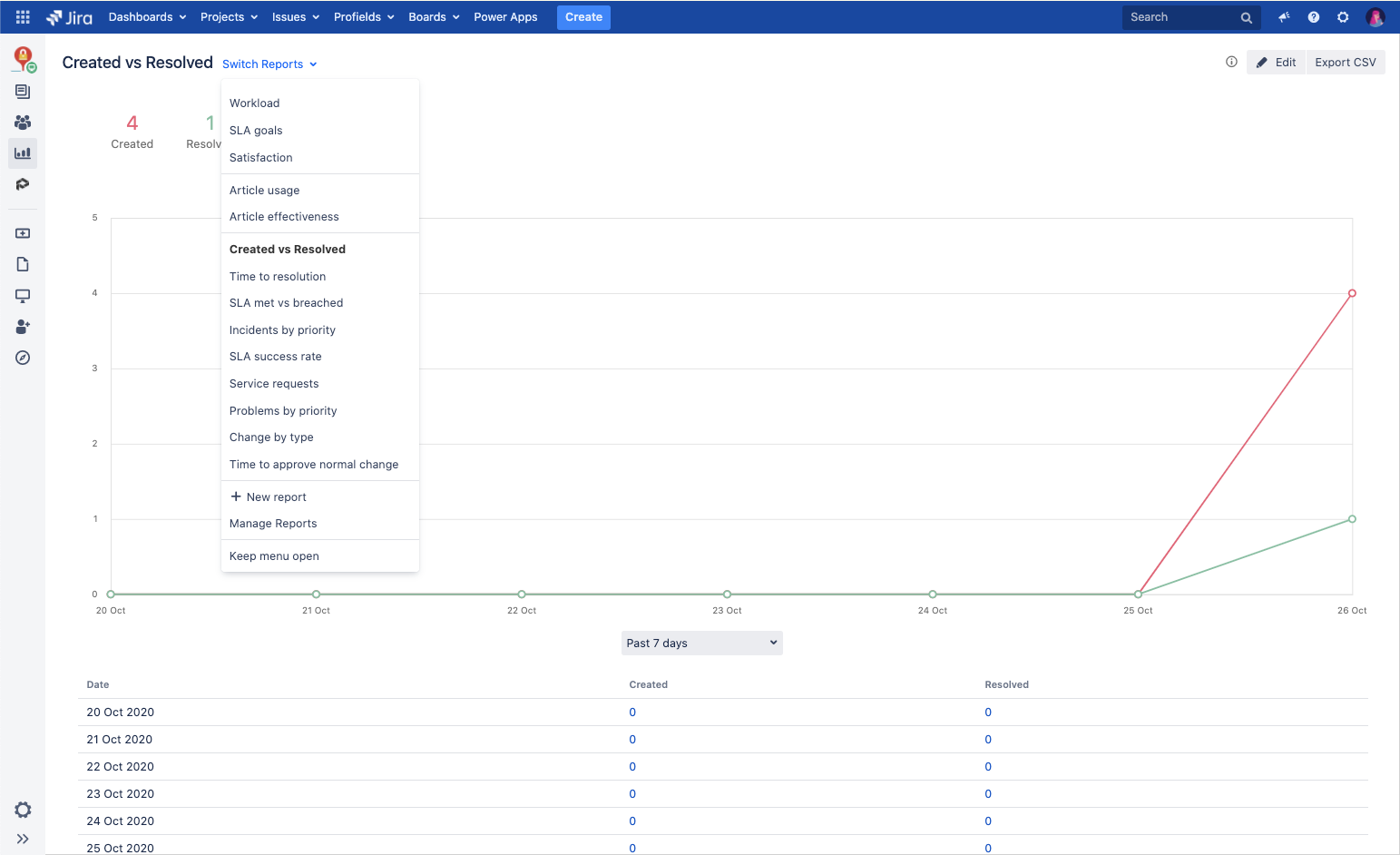Click the Export CSV button
This screenshot has width=1400, height=855.
[x=1346, y=62]
